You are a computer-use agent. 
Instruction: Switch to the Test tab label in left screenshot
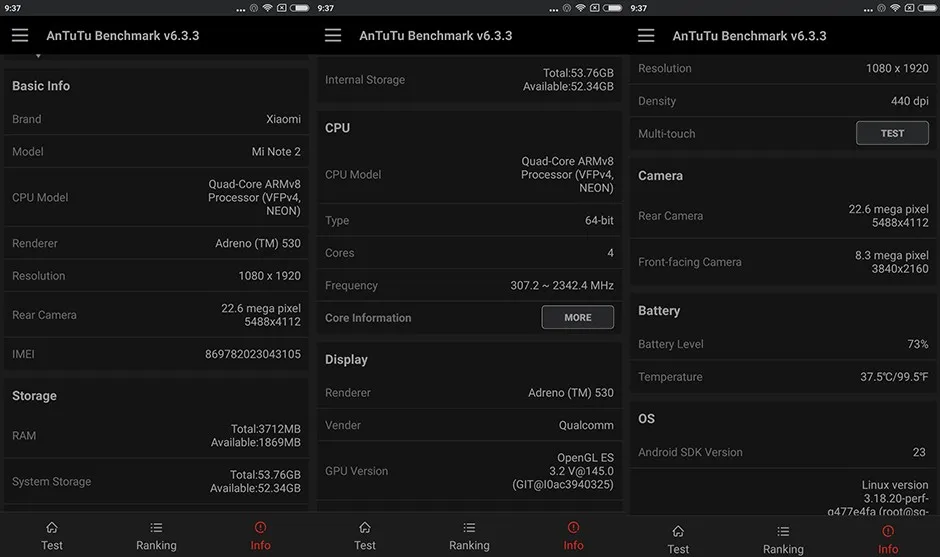(x=52, y=545)
